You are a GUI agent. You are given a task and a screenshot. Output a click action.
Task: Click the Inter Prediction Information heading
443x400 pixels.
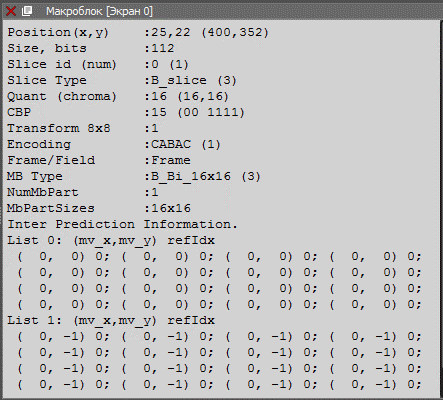pos(122,224)
